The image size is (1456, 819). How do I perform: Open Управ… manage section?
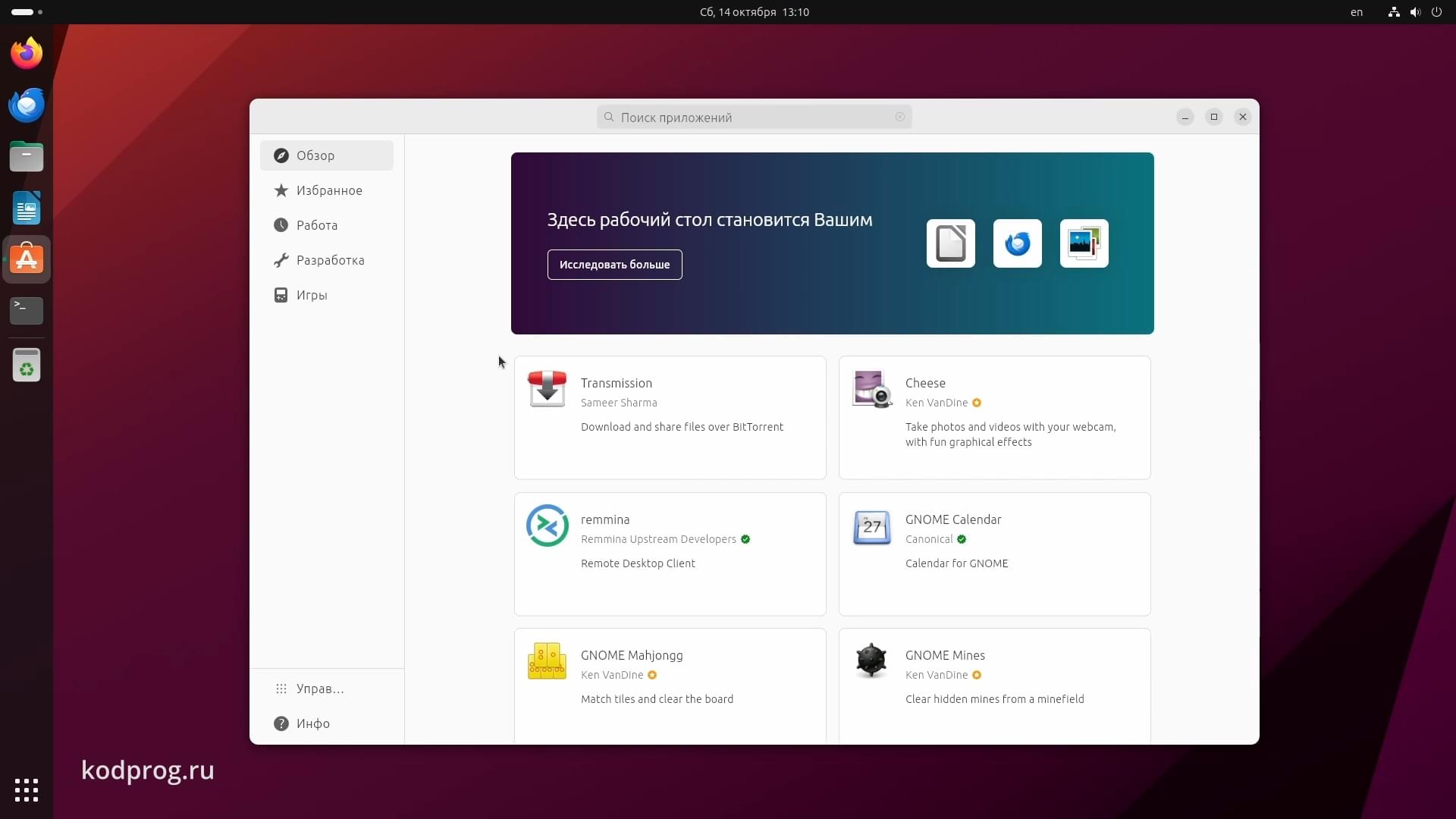(x=326, y=689)
